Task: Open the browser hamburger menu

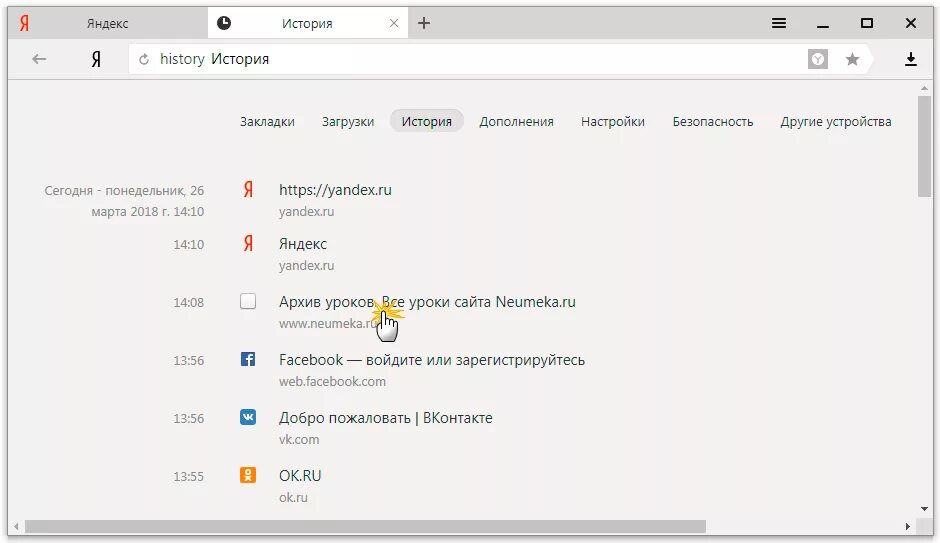Action: (779, 23)
